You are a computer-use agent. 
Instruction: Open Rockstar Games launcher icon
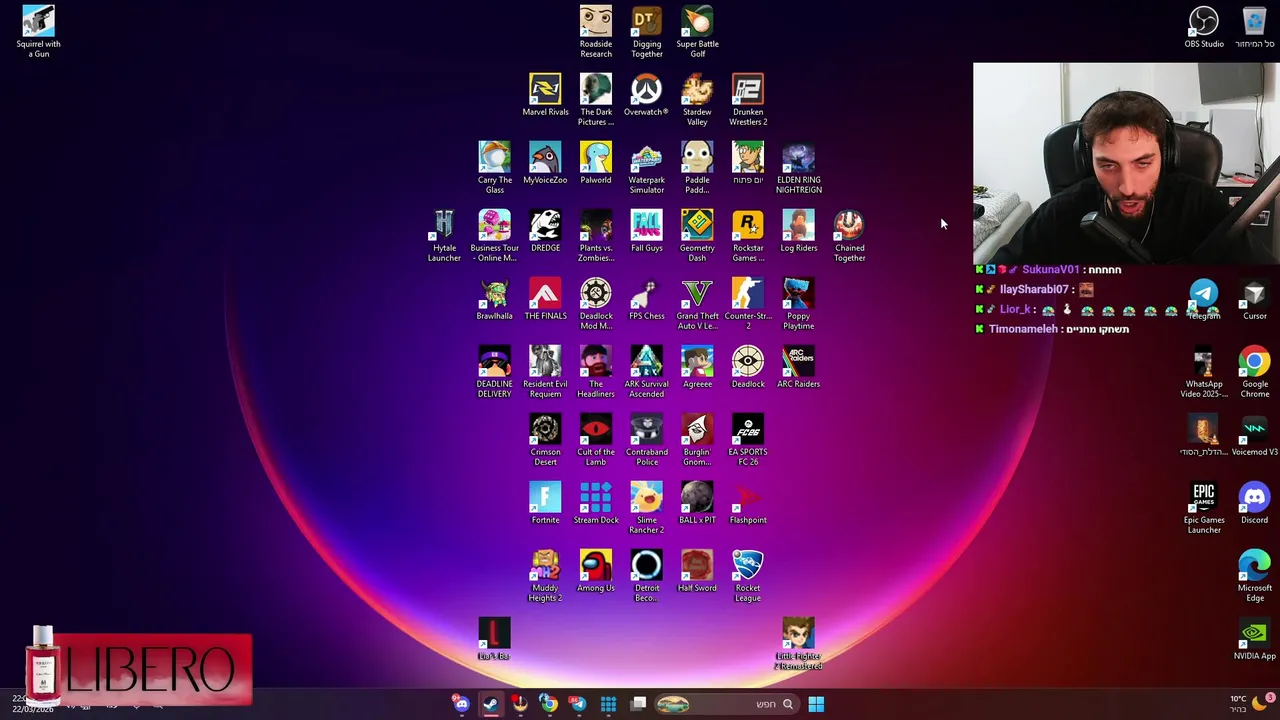tap(748, 235)
